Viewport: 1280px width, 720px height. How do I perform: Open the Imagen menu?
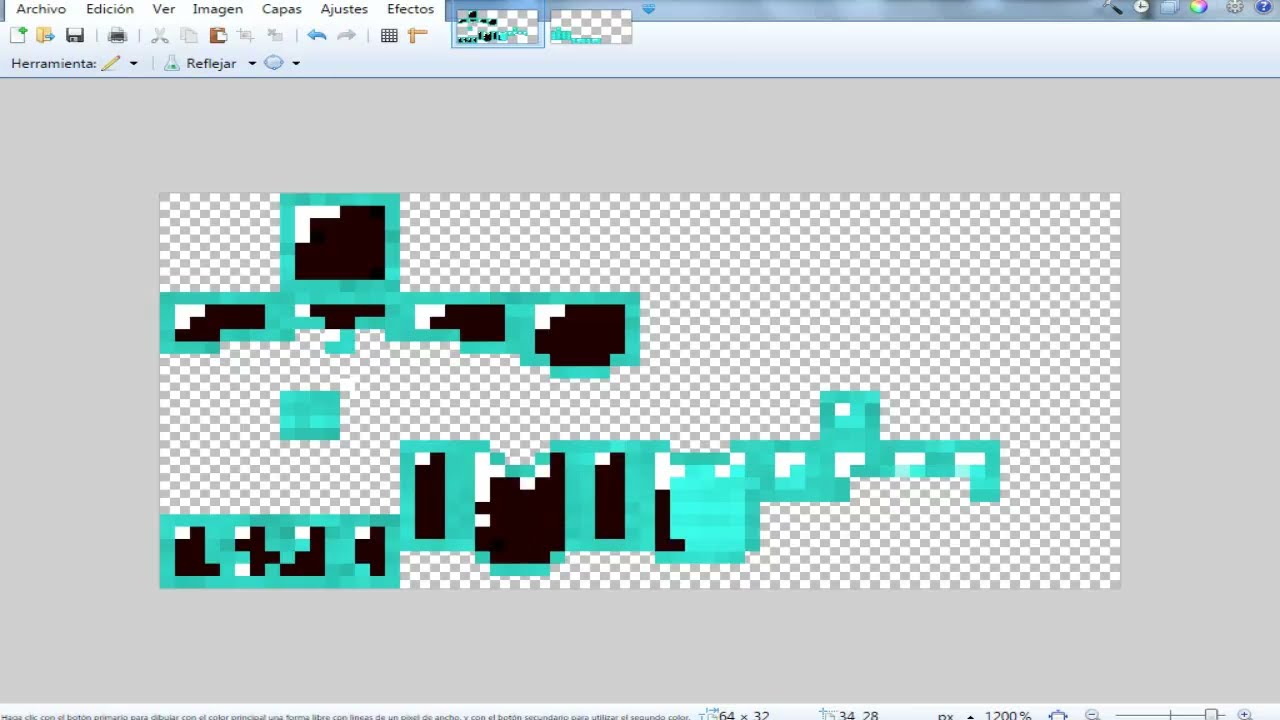coord(218,9)
